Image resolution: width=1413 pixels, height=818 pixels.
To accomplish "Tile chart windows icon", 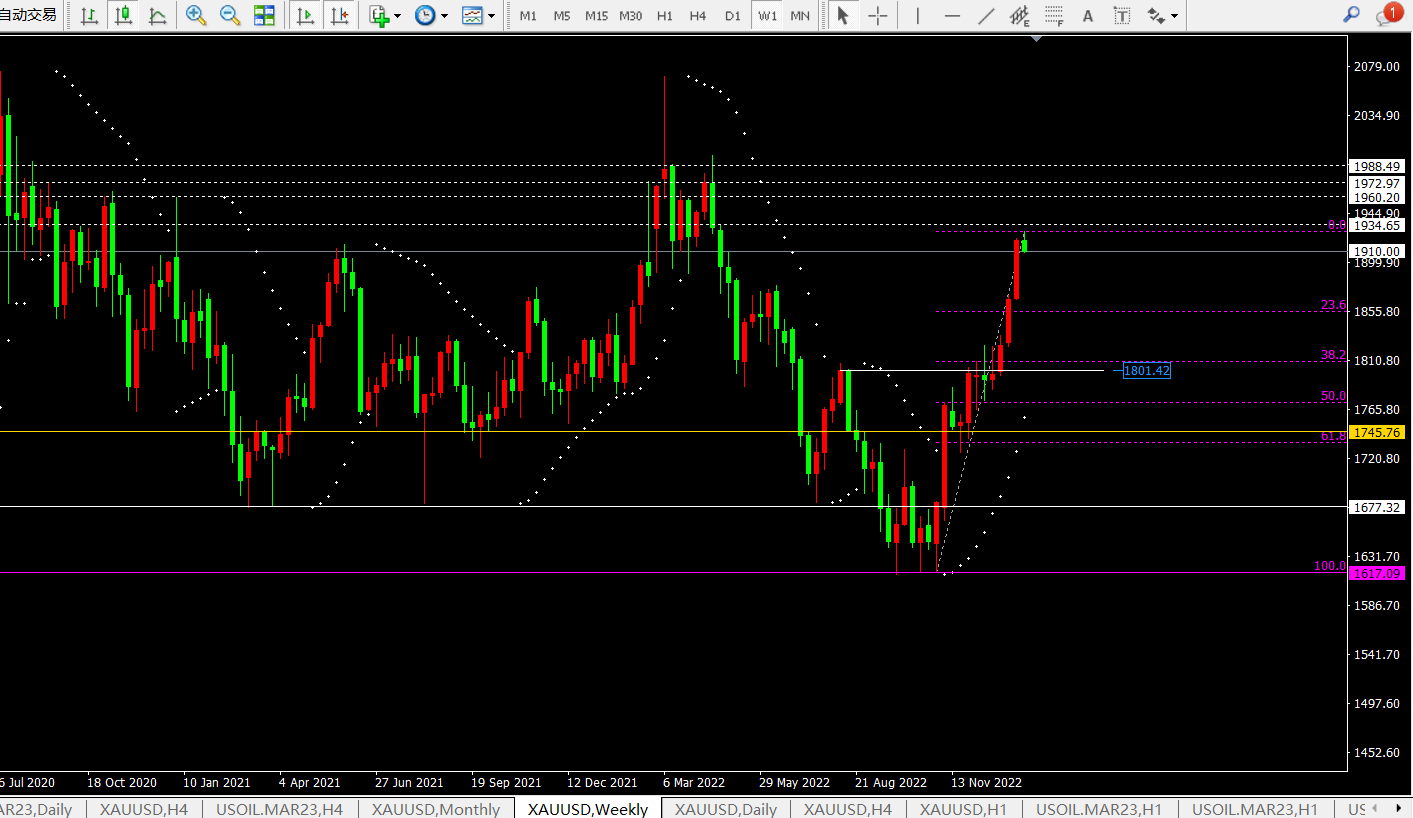I will 264,15.
